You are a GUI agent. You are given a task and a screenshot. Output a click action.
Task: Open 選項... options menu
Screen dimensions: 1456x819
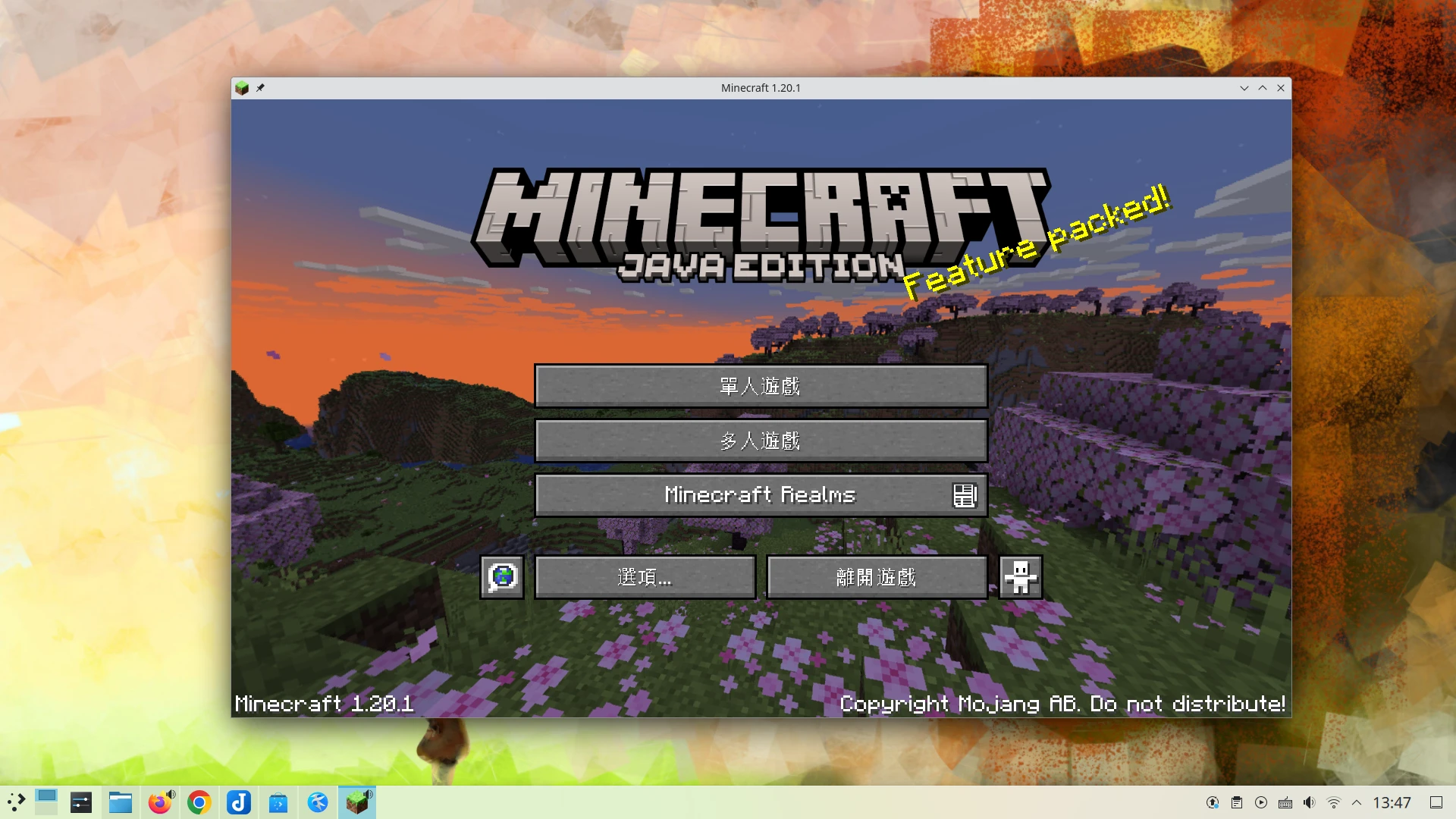tap(645, 577)
